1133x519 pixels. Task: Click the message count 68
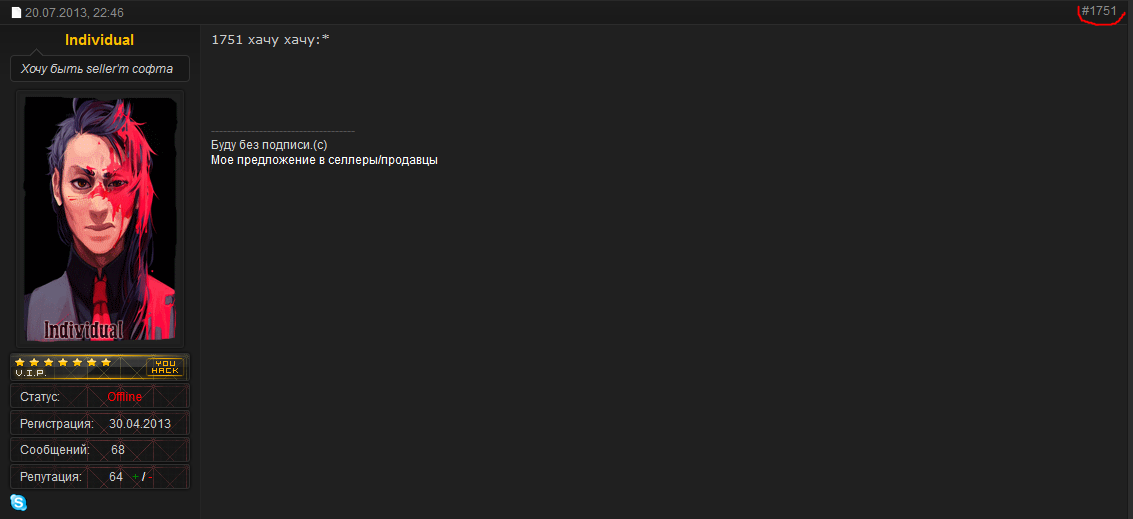(x=118, y=450)
